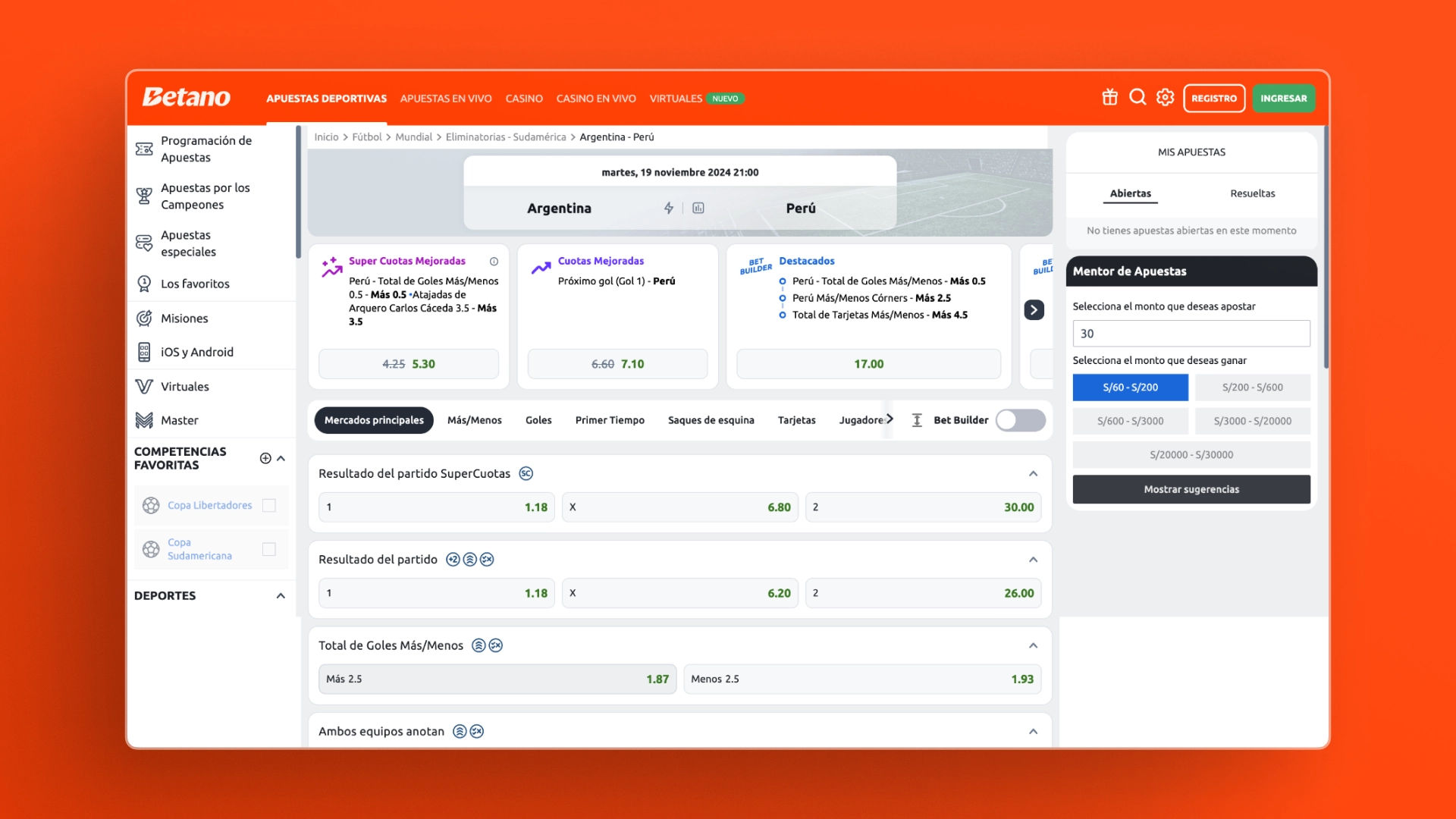Click the Apuestas especiales sidebar icon

[x=144, y=243]
